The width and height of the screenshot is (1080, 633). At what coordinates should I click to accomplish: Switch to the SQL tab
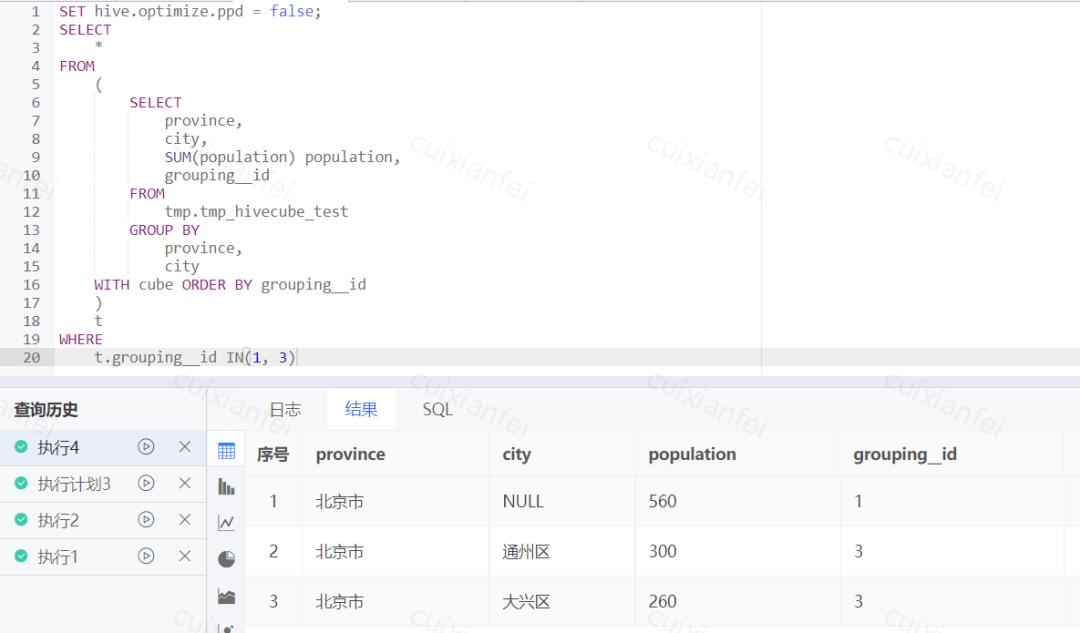(x=437, y=409)
